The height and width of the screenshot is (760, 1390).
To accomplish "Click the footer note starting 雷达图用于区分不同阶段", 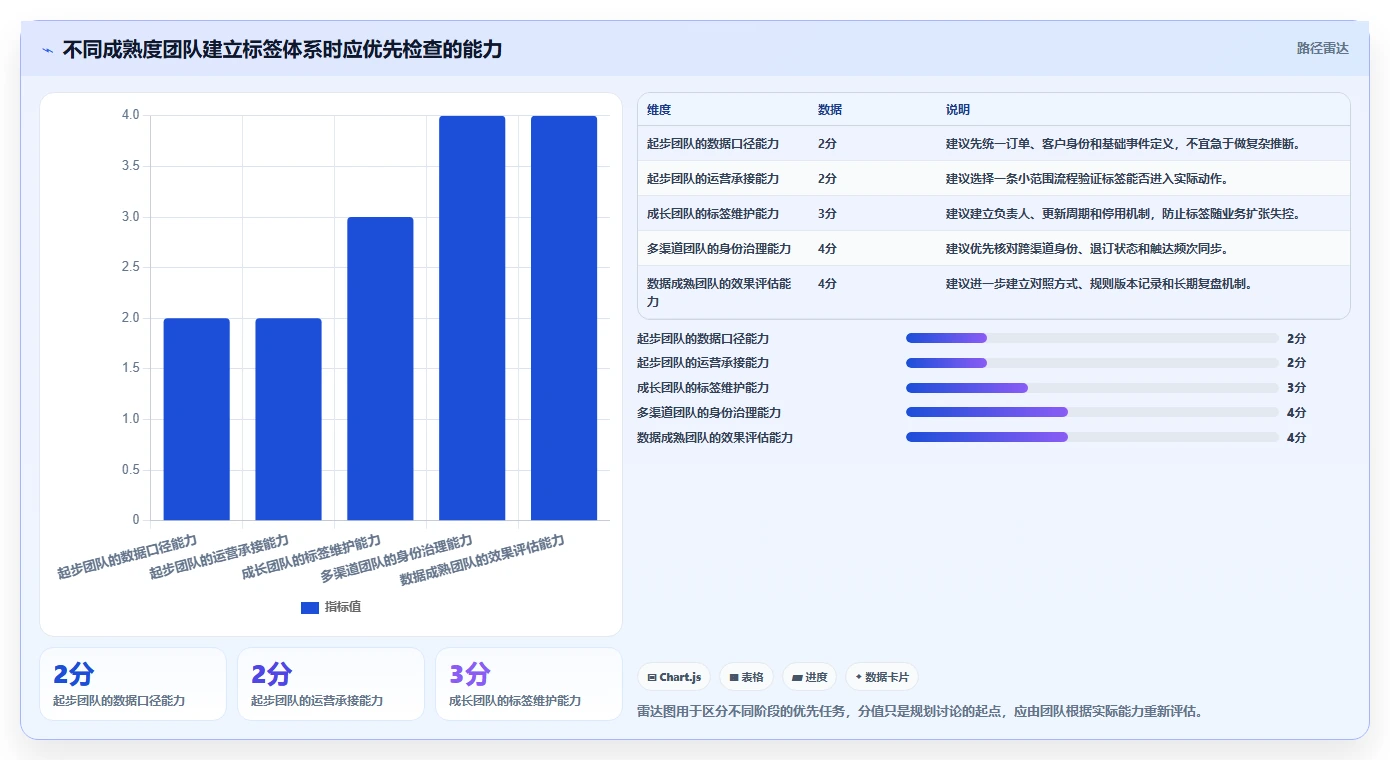I will click(x=920, y=712).
